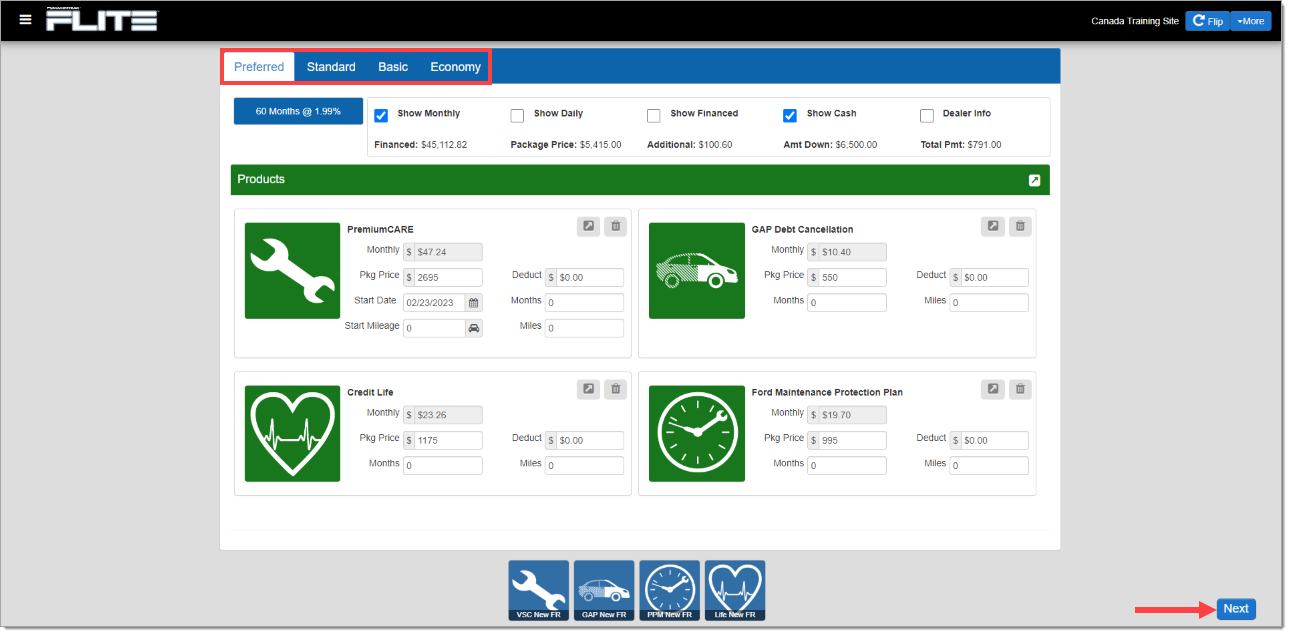The width and height of the screenshot is (1289, 634).
Task: Switch to the Basic tab
Action: click(x=393, y=67)
